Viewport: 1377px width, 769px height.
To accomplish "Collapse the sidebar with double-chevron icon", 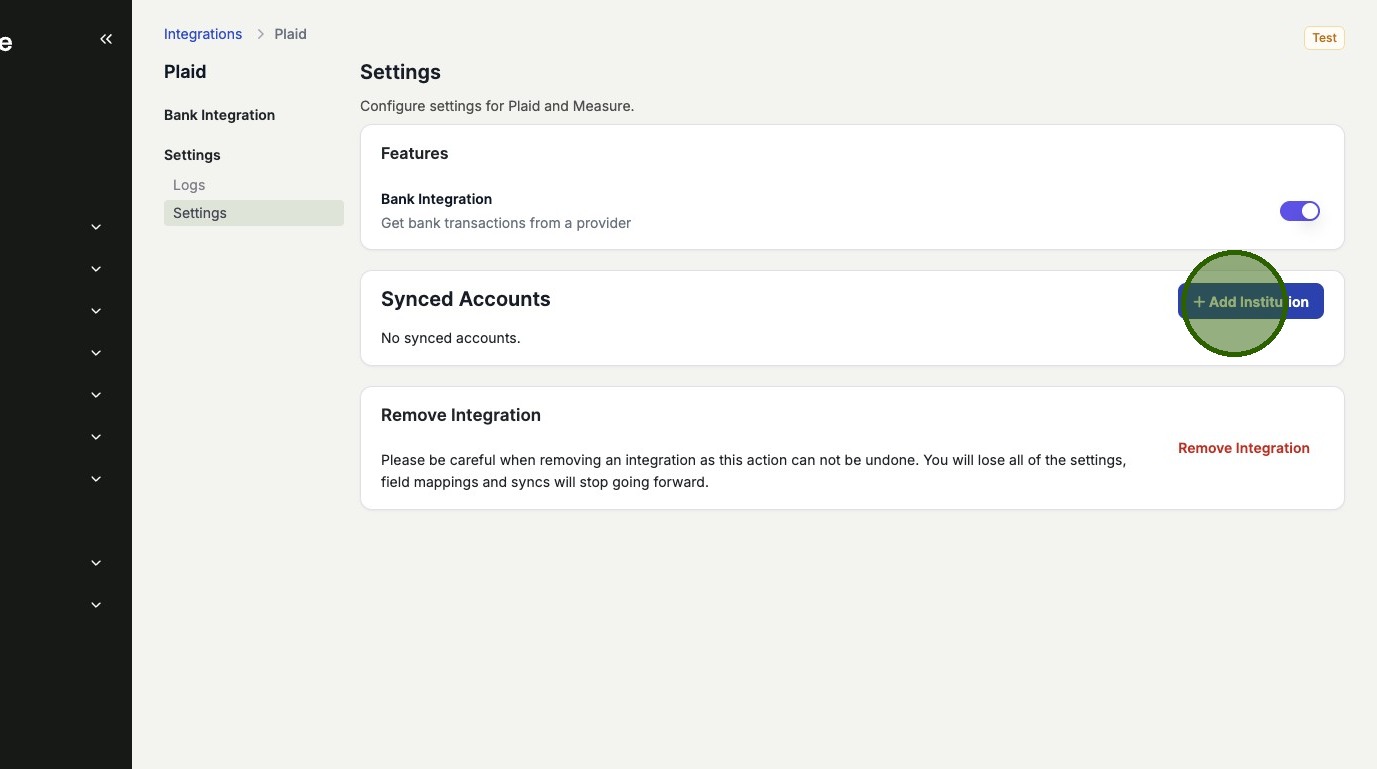I will [x=106, y=39].
